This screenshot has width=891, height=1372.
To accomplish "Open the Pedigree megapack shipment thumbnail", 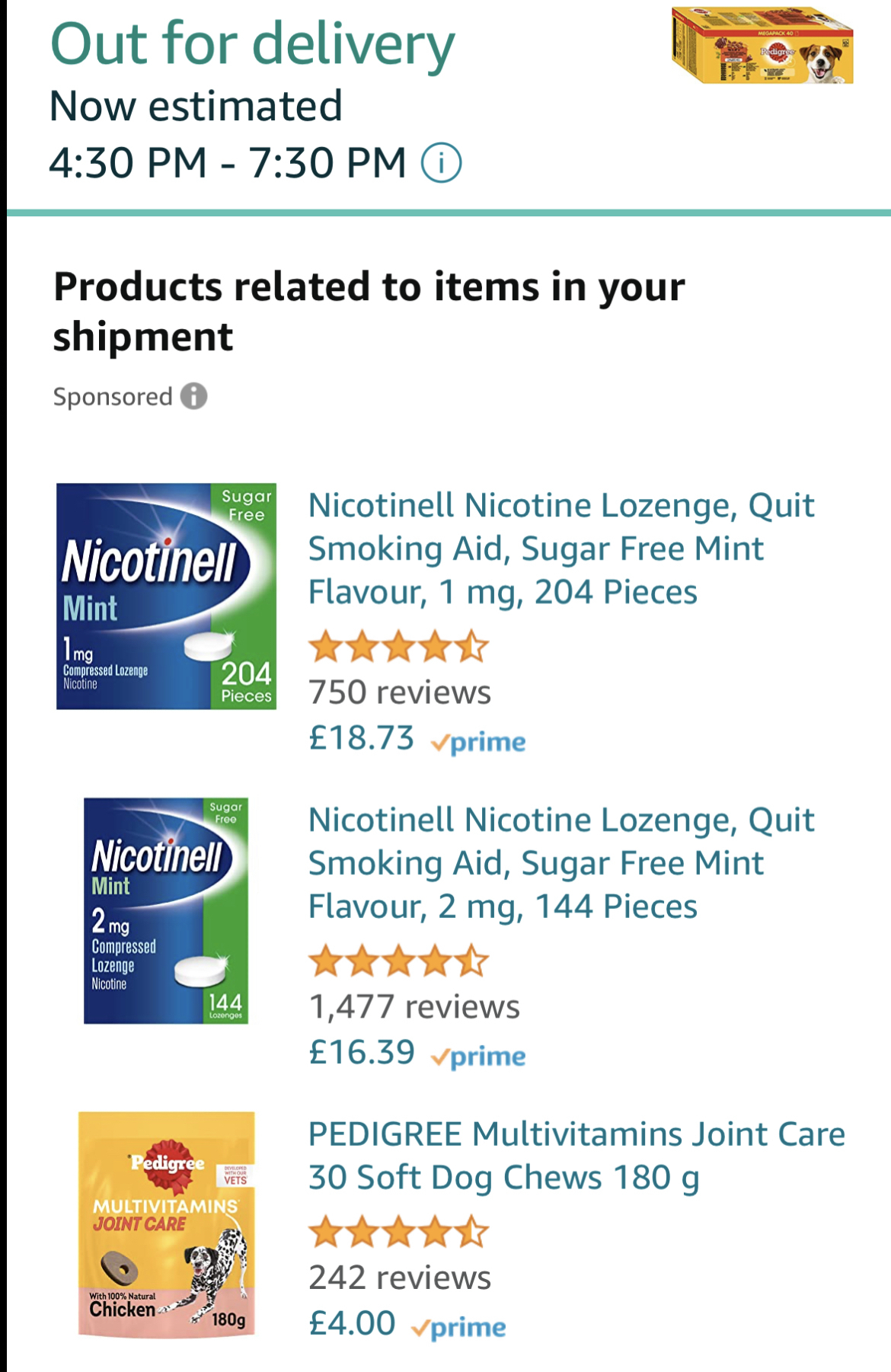I will (x=762, y=46).
